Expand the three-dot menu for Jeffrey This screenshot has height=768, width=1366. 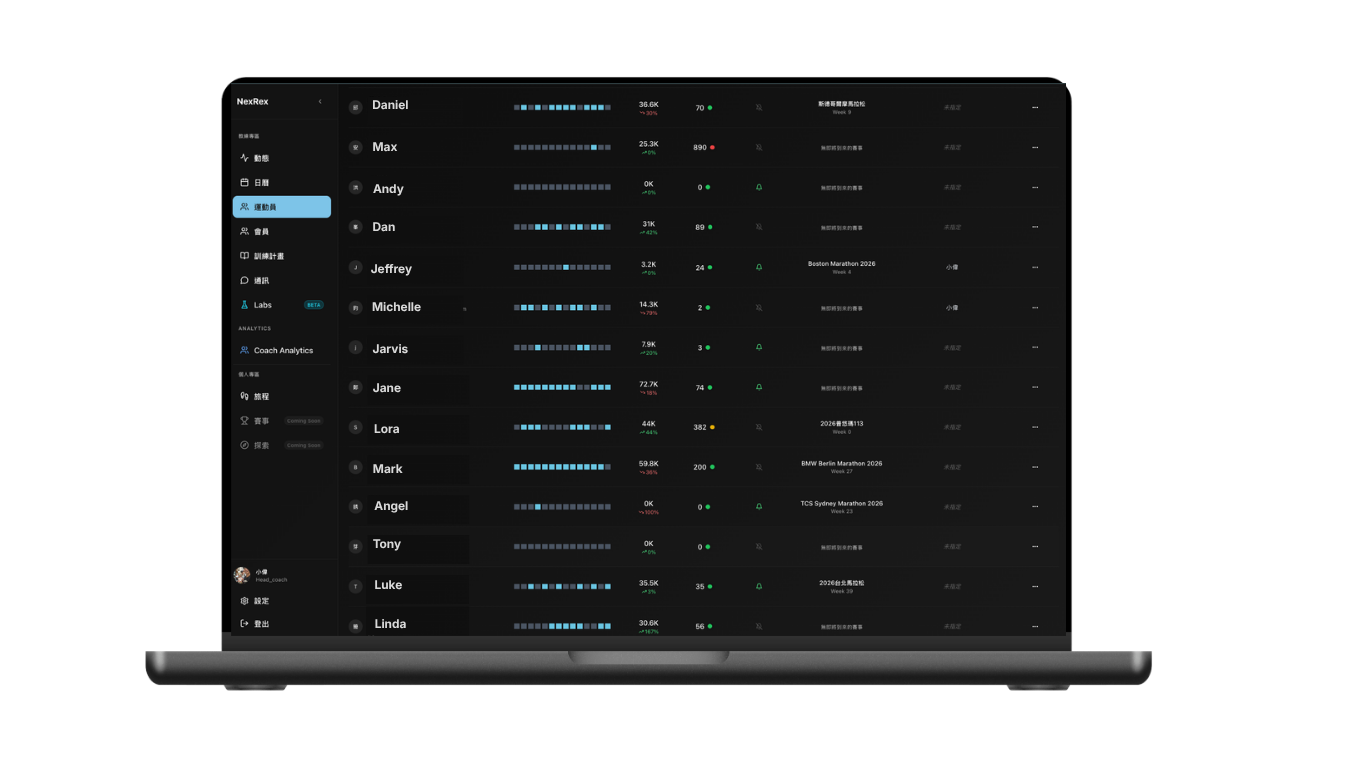pos(1035,267)
